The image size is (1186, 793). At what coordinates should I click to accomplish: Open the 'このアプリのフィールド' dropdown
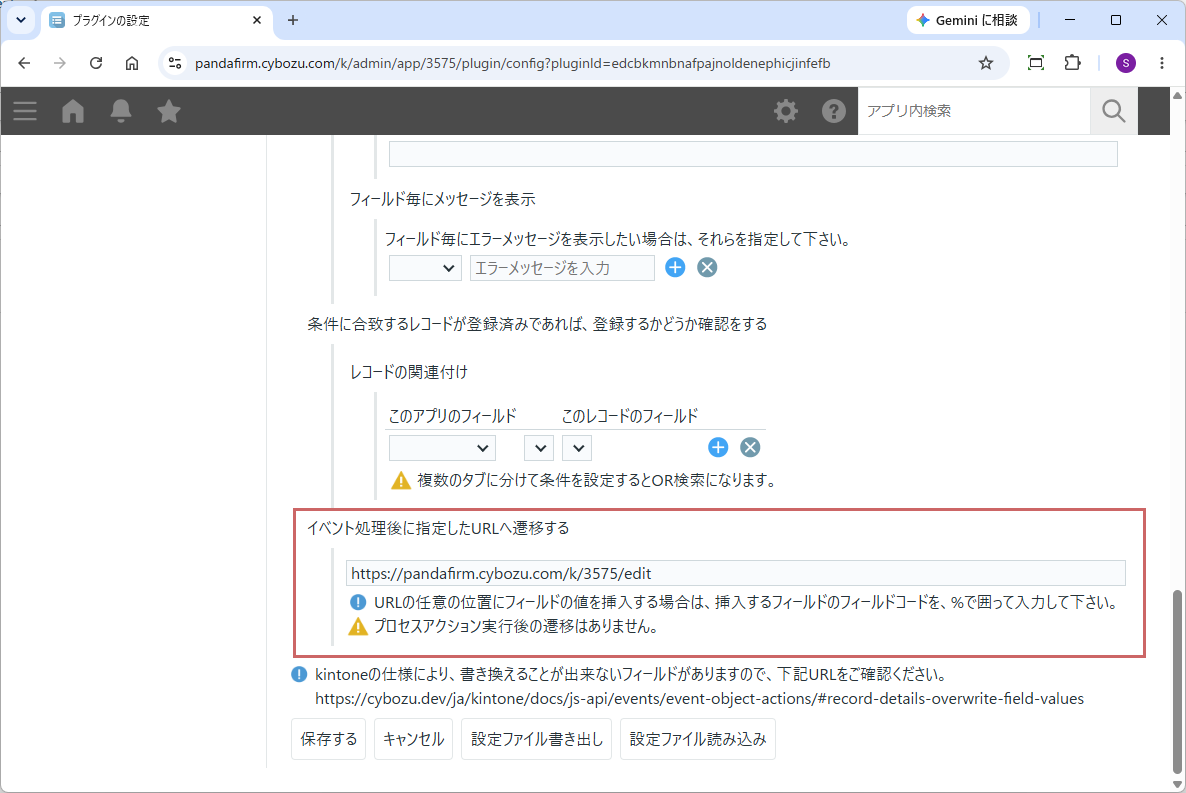(442, 448)
